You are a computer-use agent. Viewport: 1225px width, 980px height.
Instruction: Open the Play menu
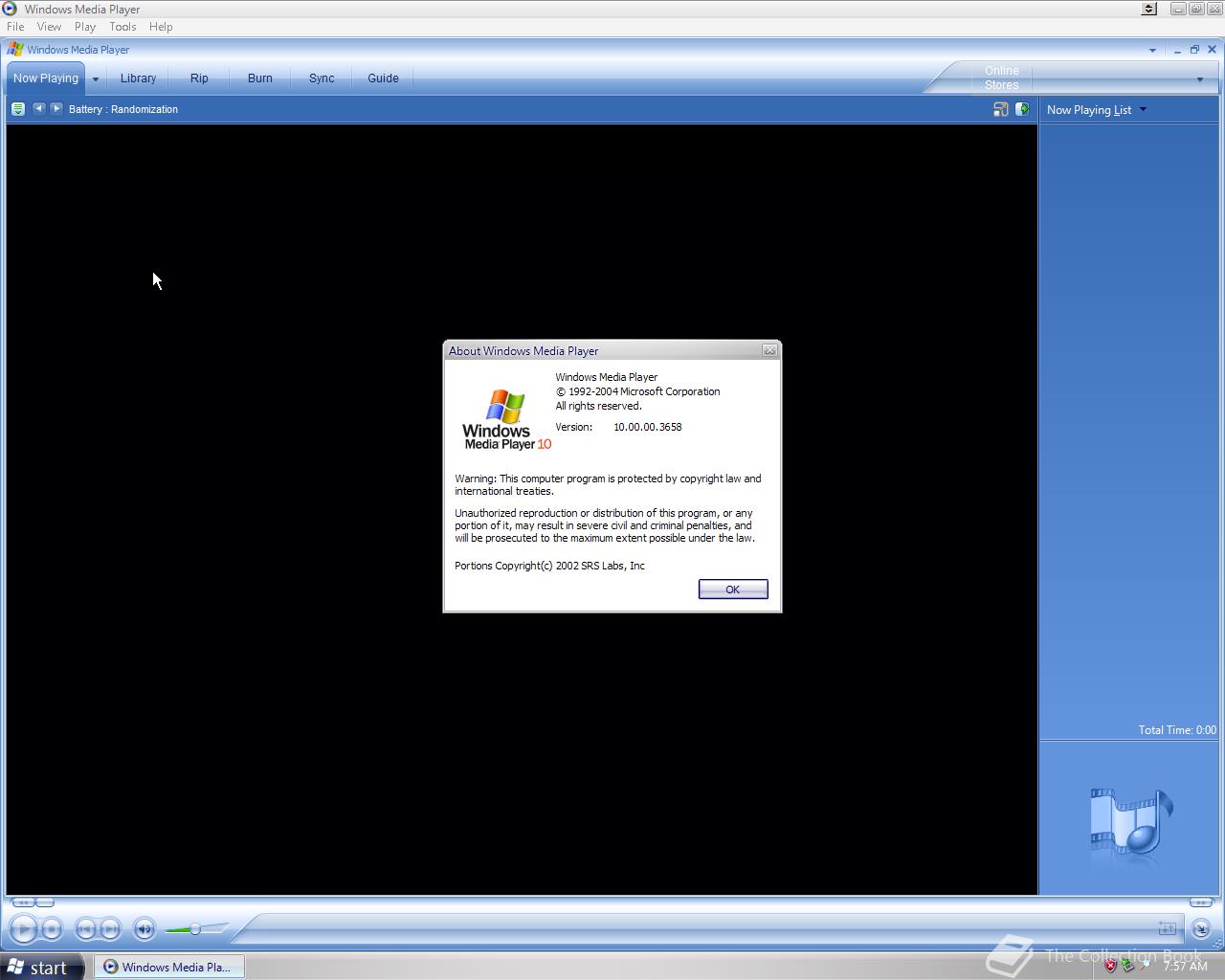coord(85,27)
